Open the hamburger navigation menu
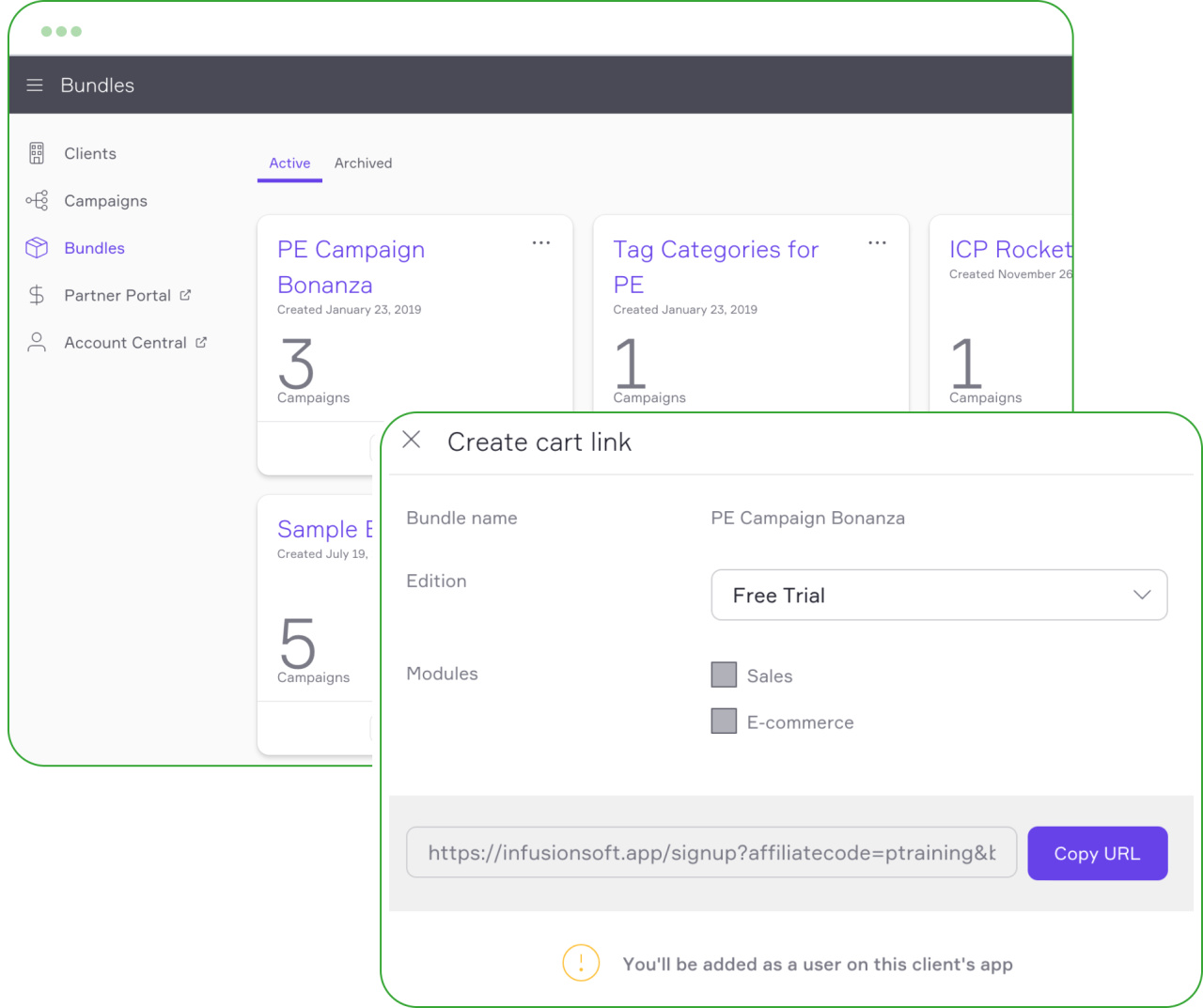 (35, 85)
